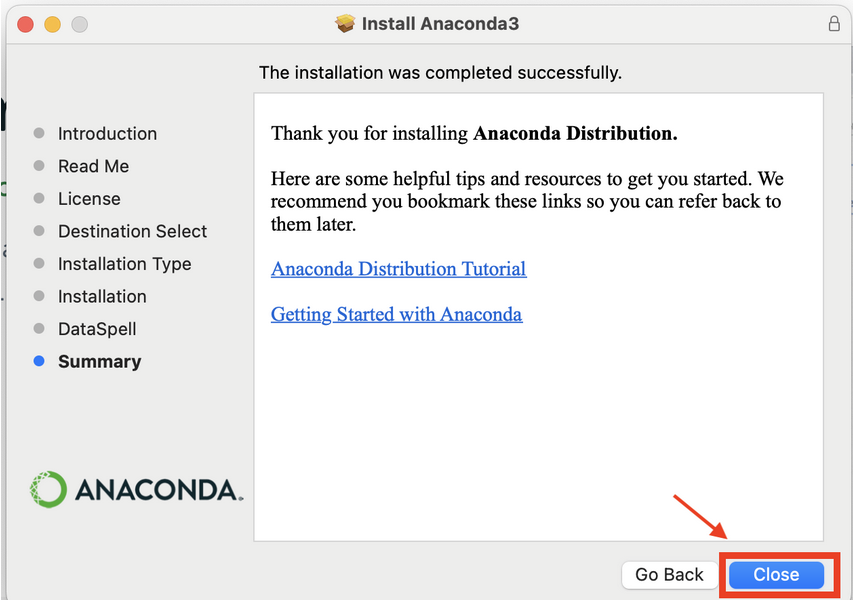Select the Destination Select step
This screenshot has height=600, width=853.
(132, 231)
